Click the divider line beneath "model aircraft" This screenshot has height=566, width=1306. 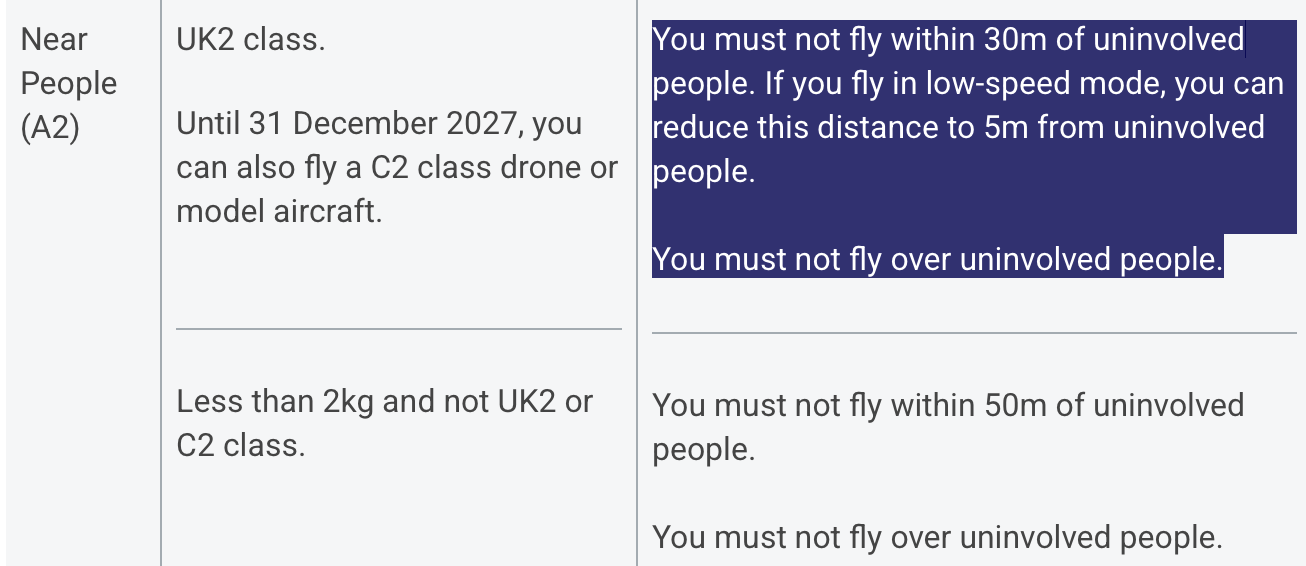398,328
